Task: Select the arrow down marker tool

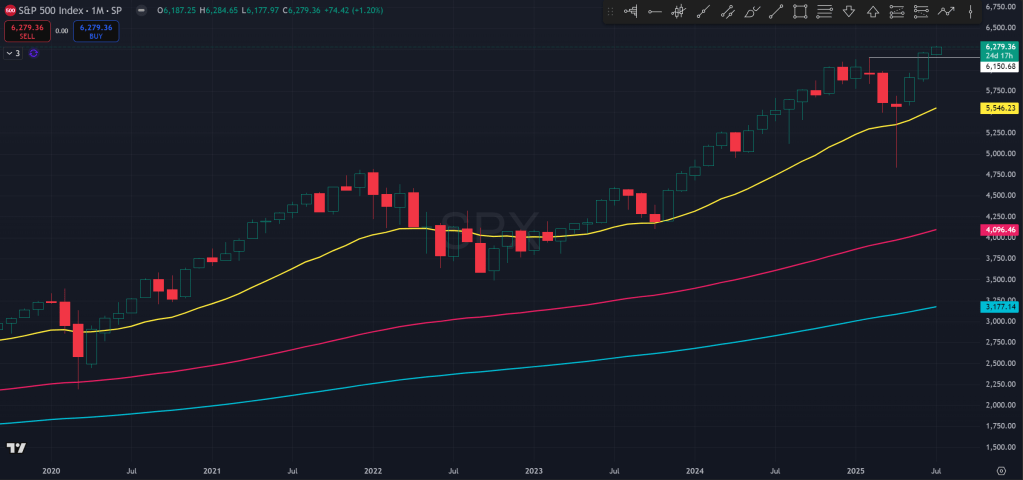Action: pos(849,12)
